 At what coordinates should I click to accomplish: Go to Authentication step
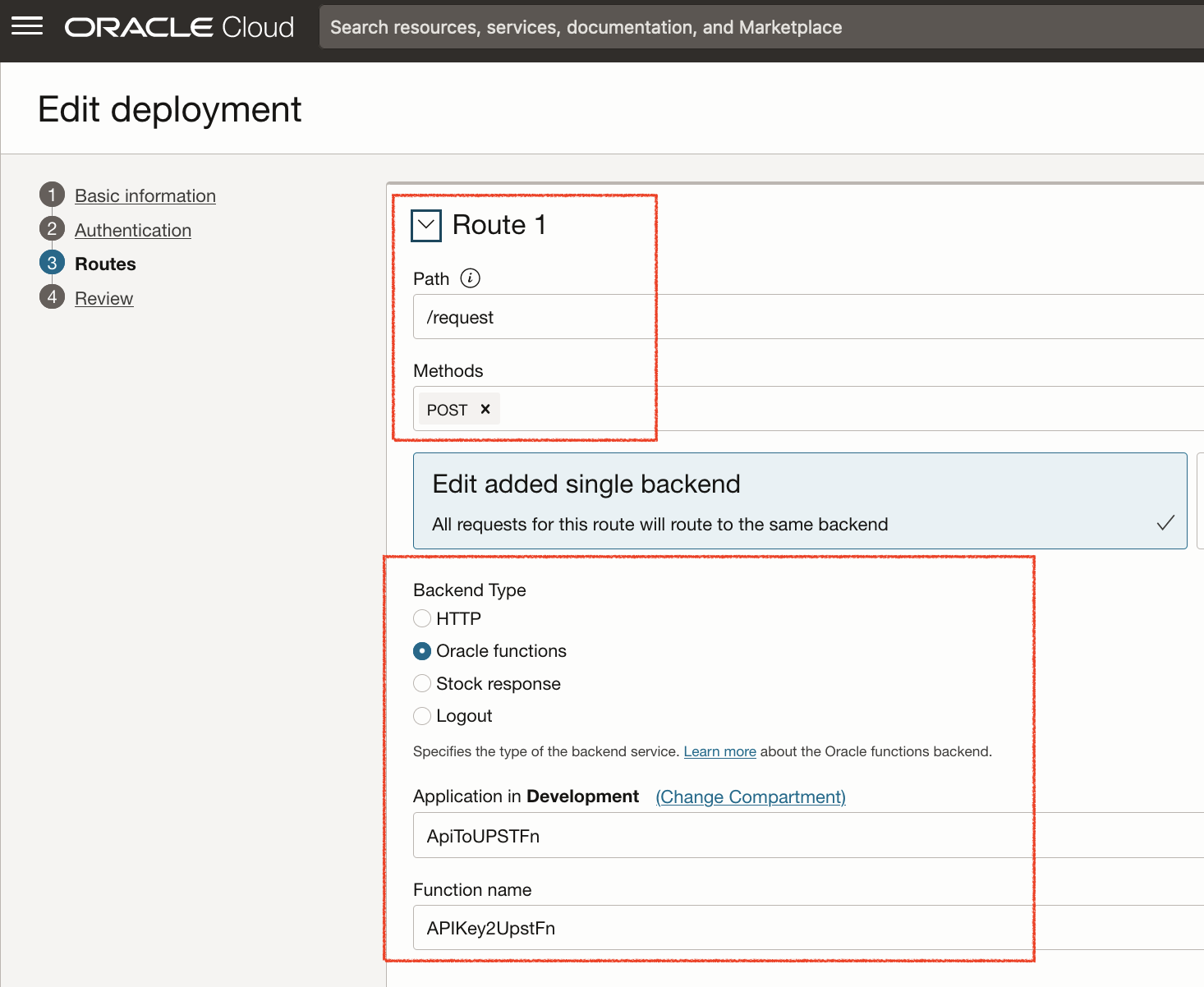pos(133,230)
